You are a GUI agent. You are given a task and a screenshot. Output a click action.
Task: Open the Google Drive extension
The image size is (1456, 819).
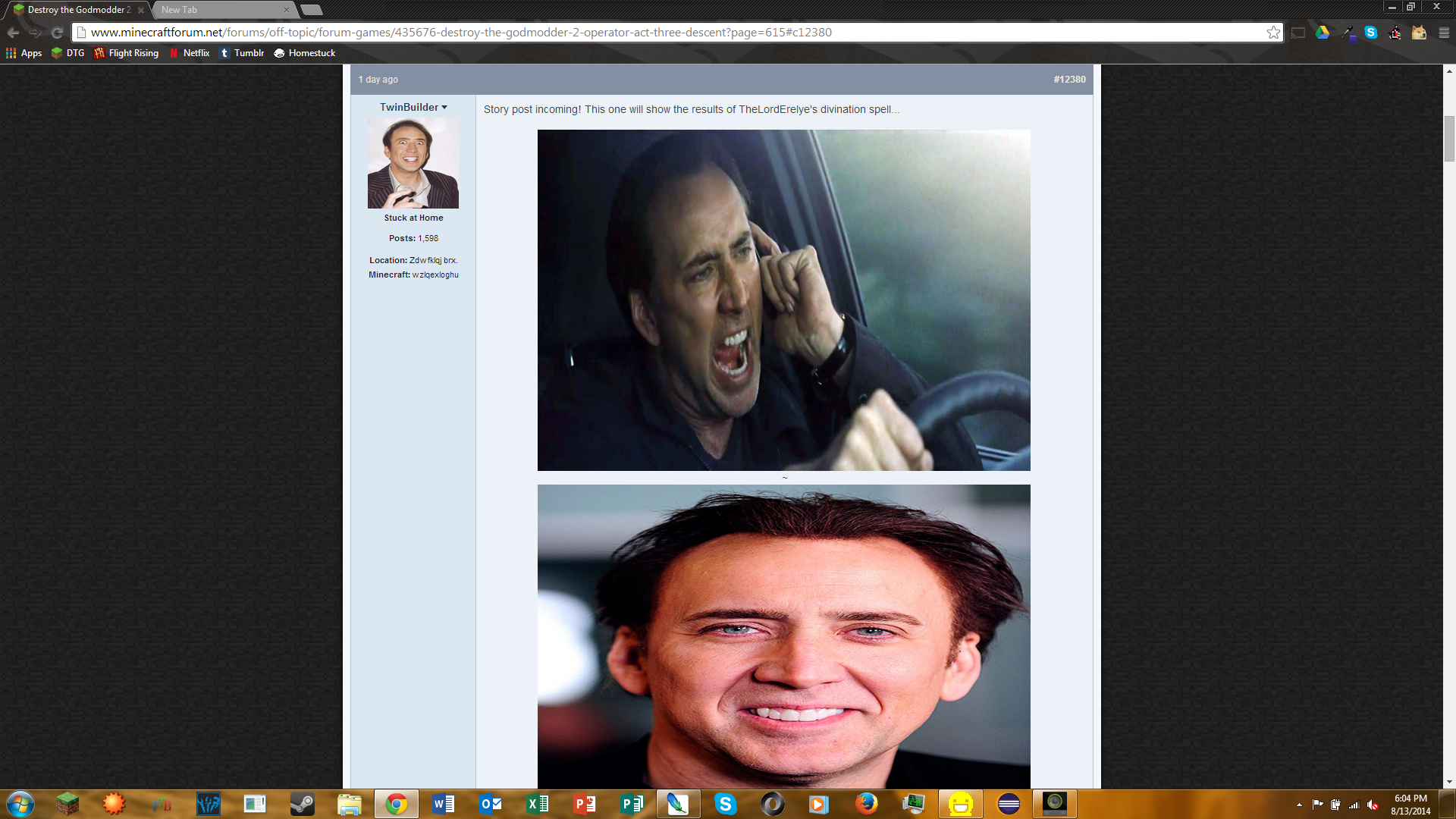[1323, 33]
